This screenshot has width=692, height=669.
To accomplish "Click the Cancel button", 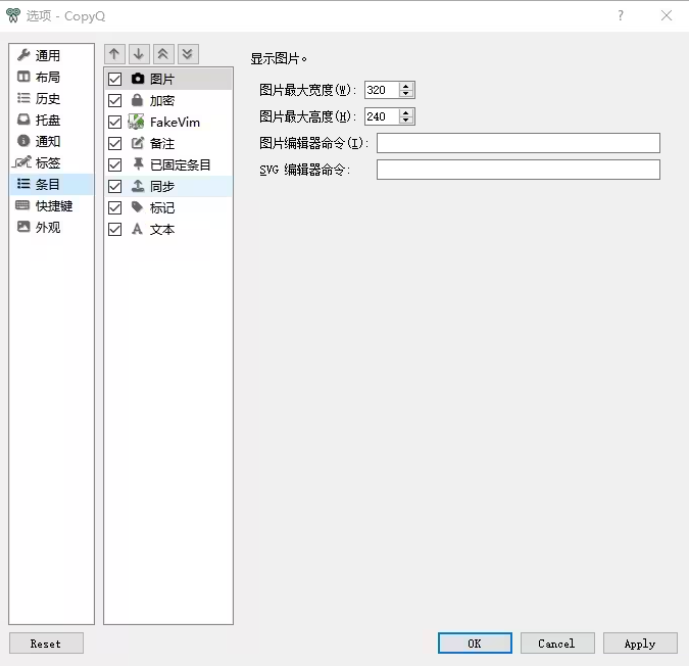I will point(557,643).
